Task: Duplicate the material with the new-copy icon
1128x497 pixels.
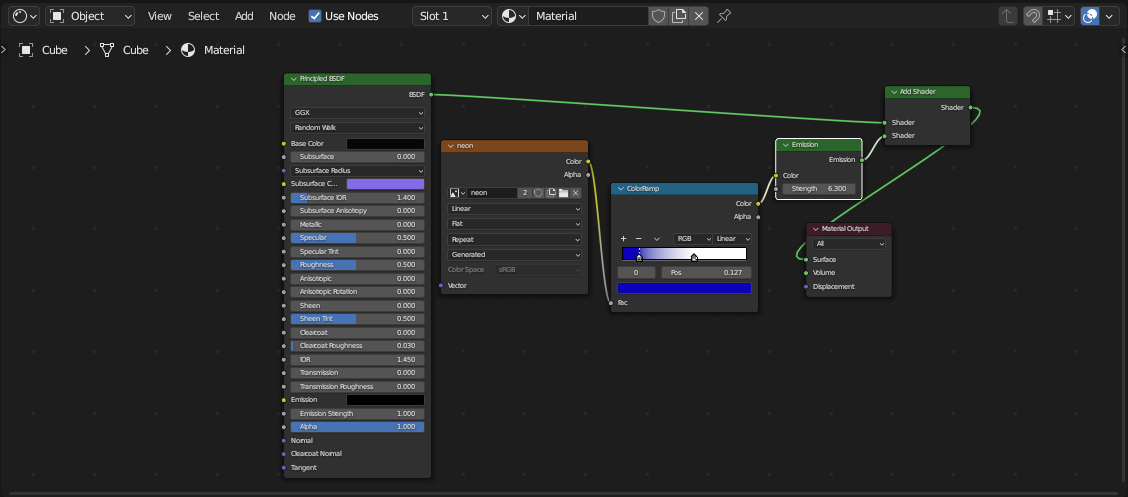Action: point(678,16)
